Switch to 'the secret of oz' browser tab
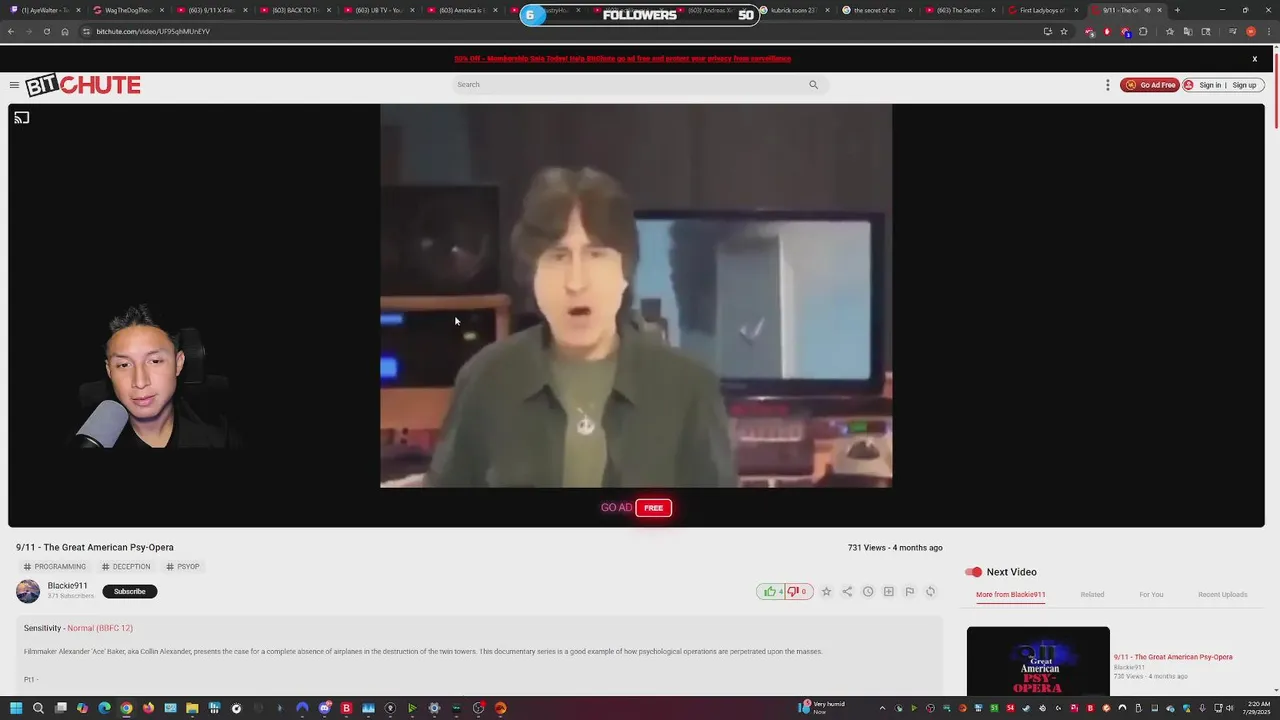This screenshot has width=1280, height=720. (x=876, y=10)
